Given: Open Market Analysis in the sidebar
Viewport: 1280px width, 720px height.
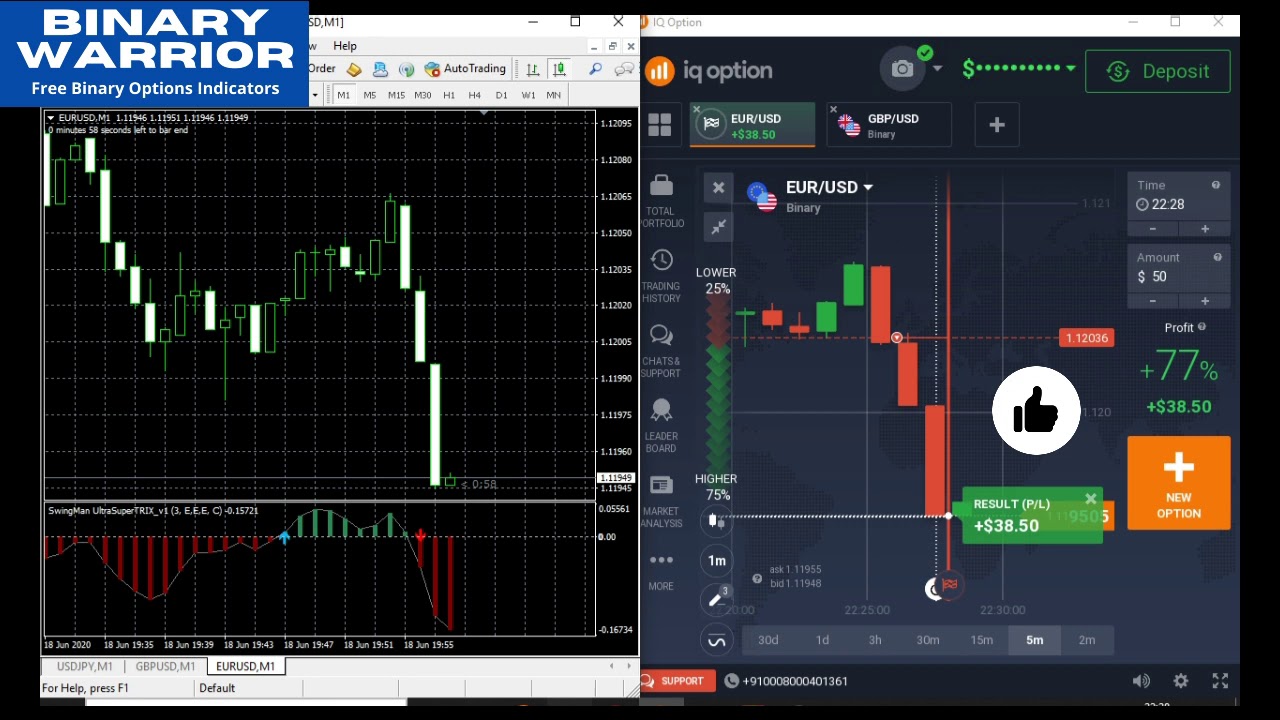Looking at the screenshot, I should pos(661,501).
